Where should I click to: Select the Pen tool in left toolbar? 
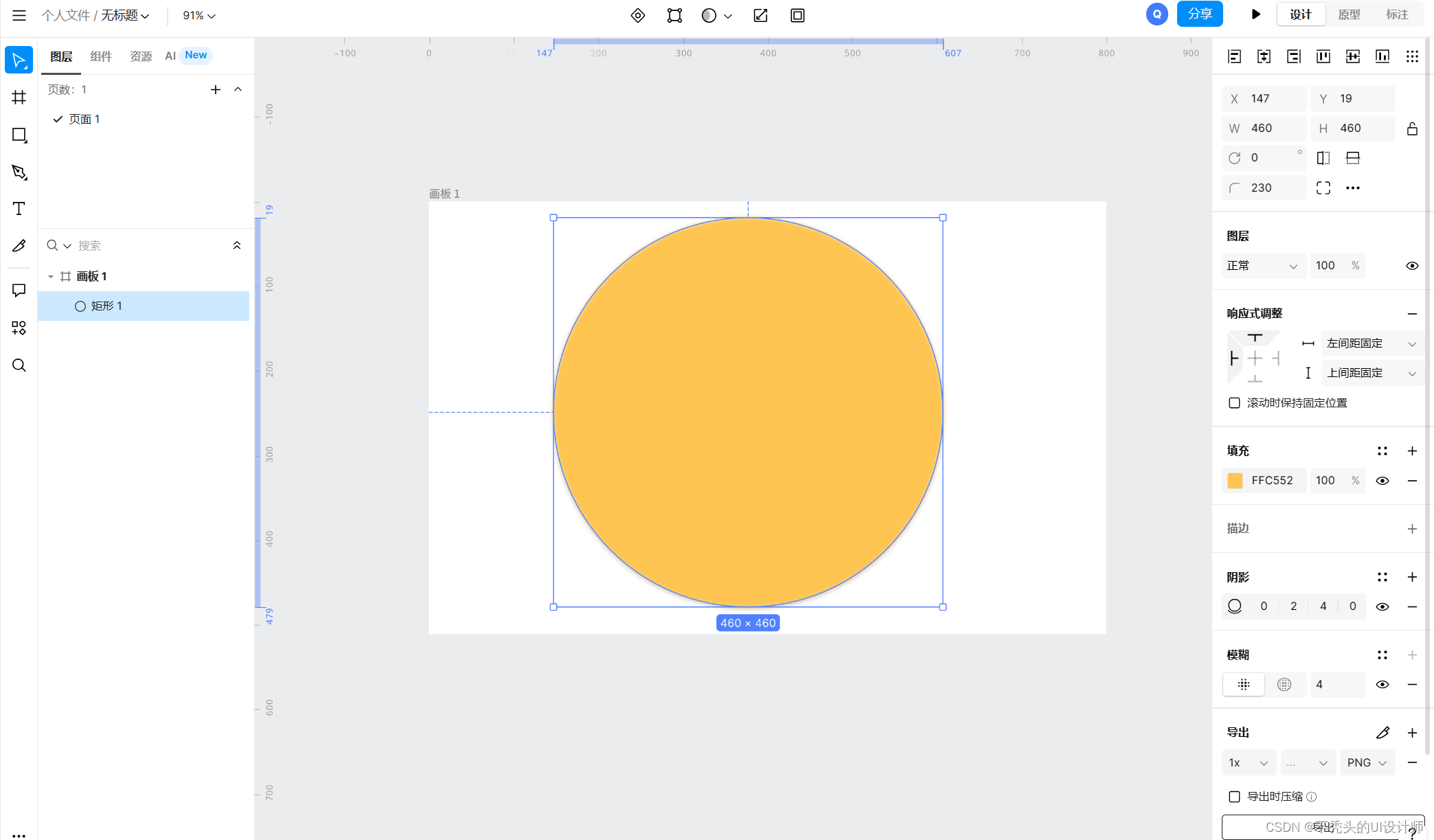(x=19, y=172)
